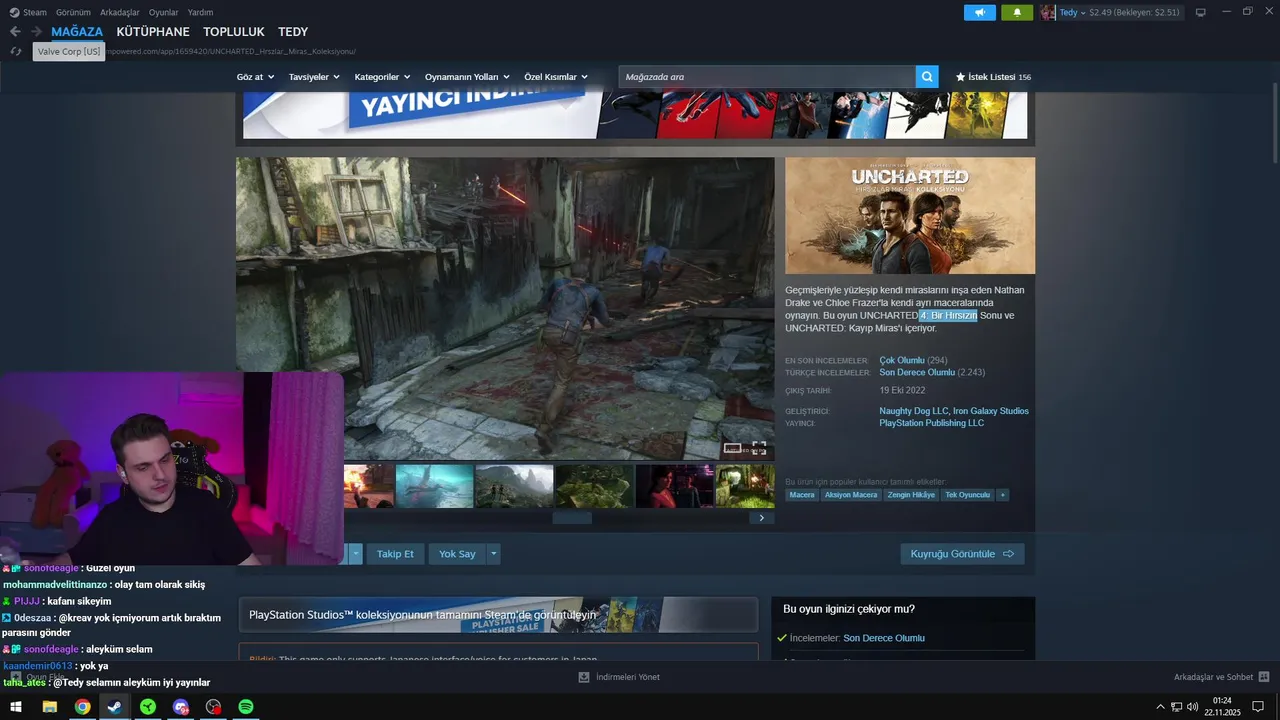This screenshot has height=720, width=1280.
Task: Open the Arkadaşlar menu
Action: pyautogui.click(x=120, y=12)
